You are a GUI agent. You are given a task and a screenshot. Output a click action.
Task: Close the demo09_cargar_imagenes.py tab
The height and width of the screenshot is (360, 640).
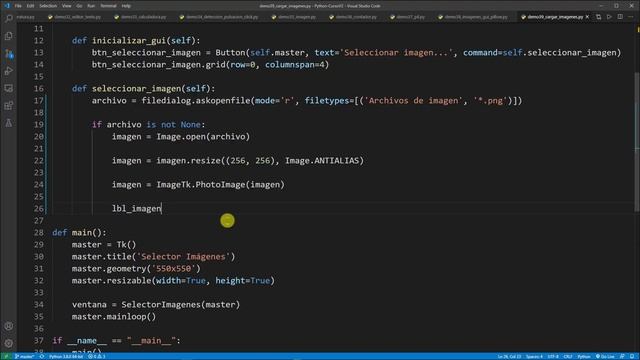[587, 17]
